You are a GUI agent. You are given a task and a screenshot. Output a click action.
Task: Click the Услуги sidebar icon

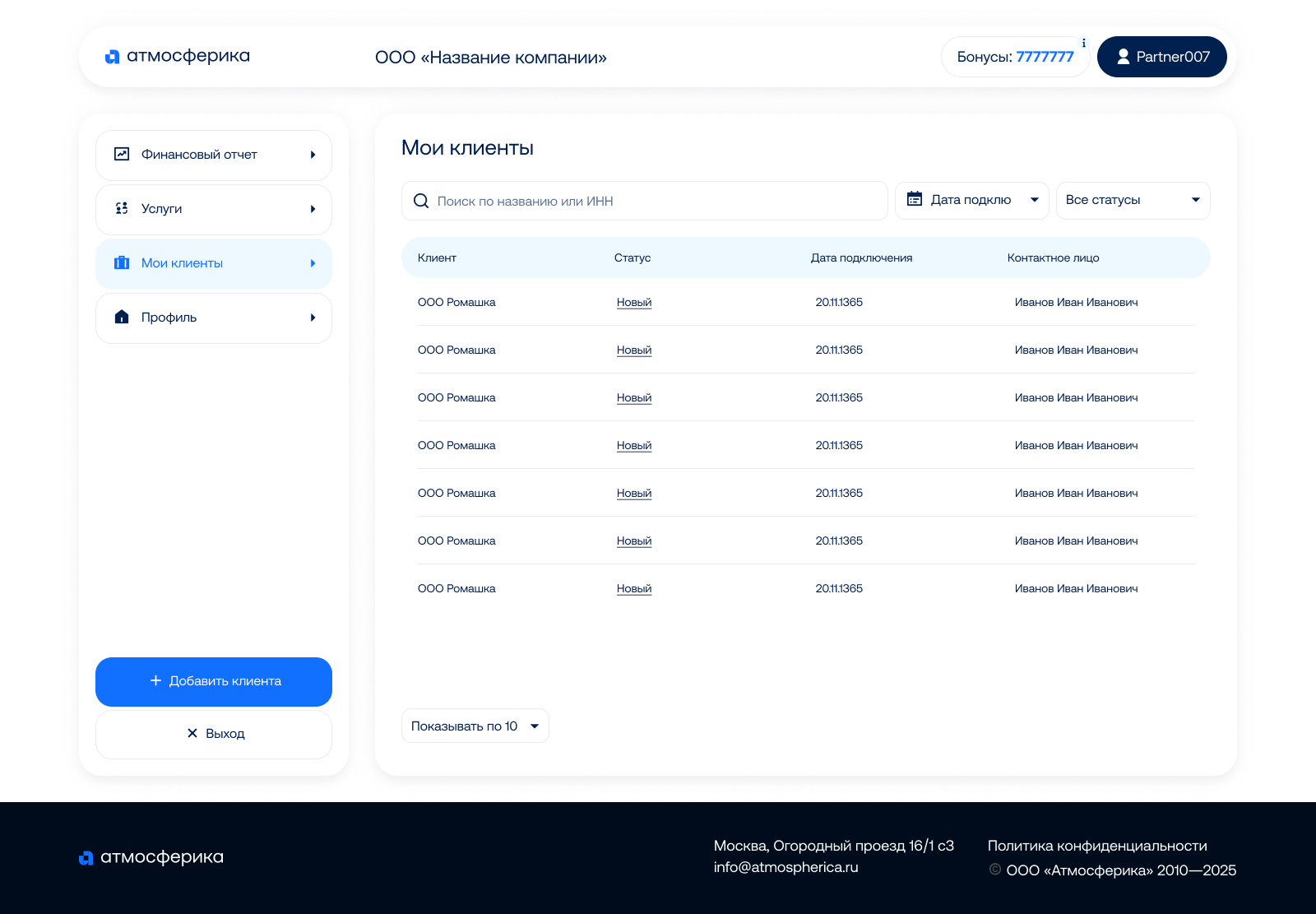click(x=122, y=208)
